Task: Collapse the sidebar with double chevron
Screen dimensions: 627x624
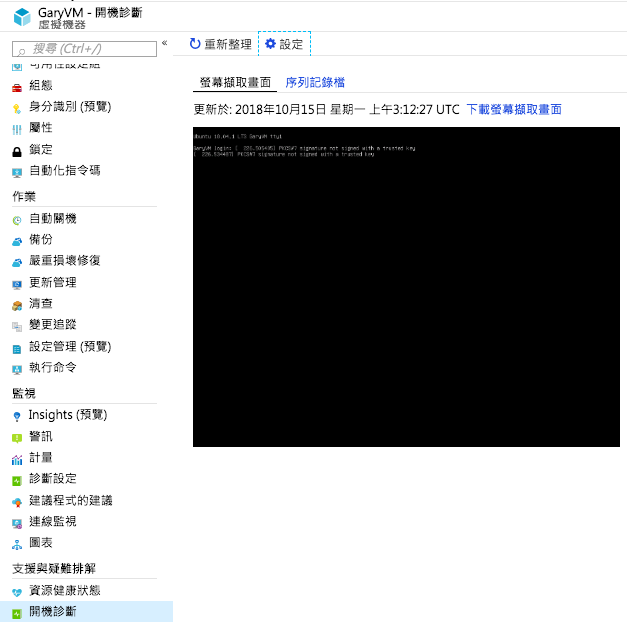Action: pos(164,42)
